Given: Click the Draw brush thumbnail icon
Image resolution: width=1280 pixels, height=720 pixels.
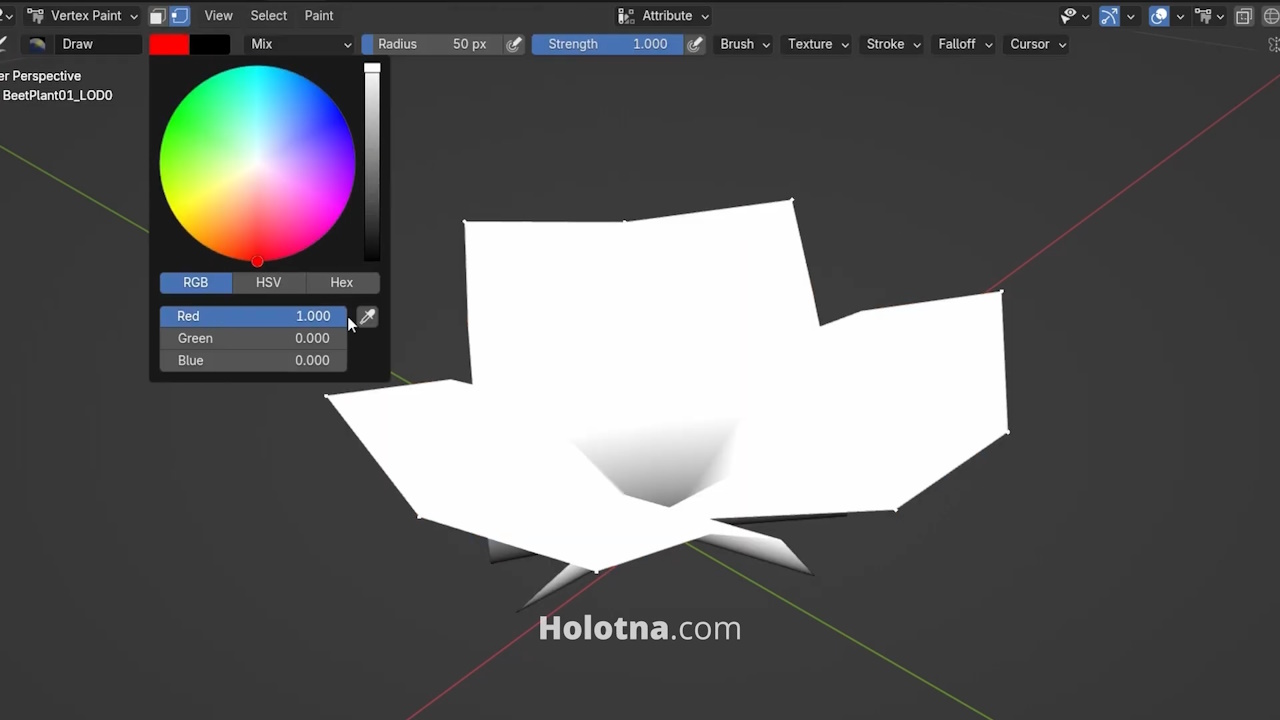Looking at the screenshot, I should click(x=37, y=44).
